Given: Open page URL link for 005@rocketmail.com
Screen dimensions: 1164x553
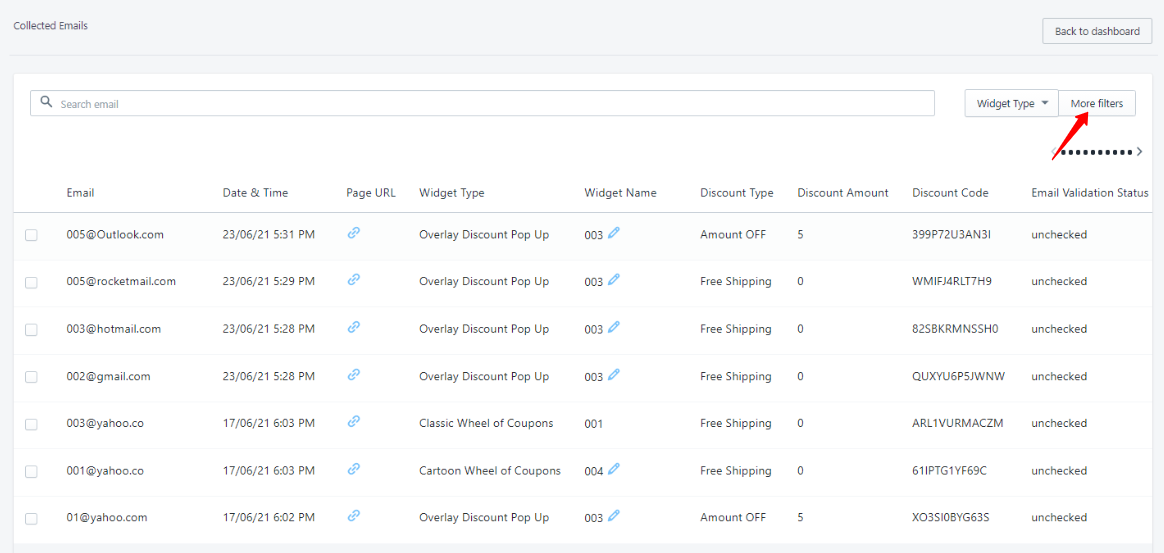Looking at the screenshot, I should [x=354, y=280].
